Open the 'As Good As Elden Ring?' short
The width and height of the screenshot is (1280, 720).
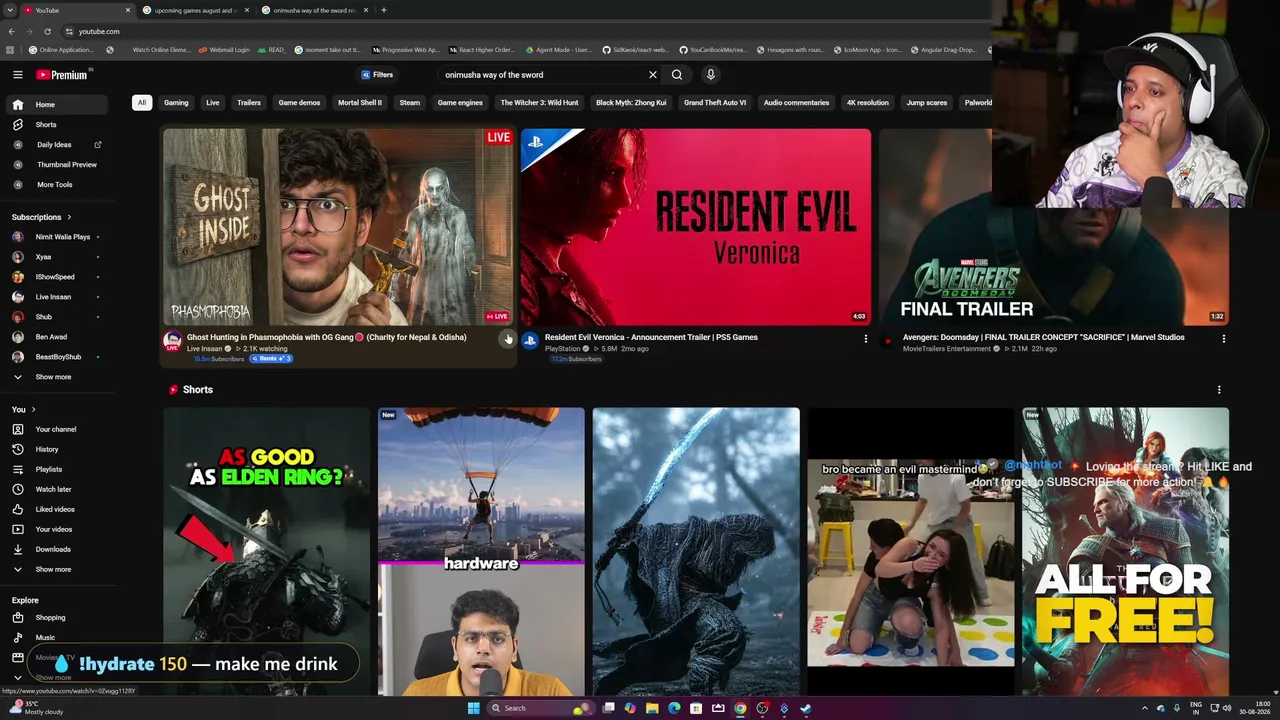click(x=267, y=551)
